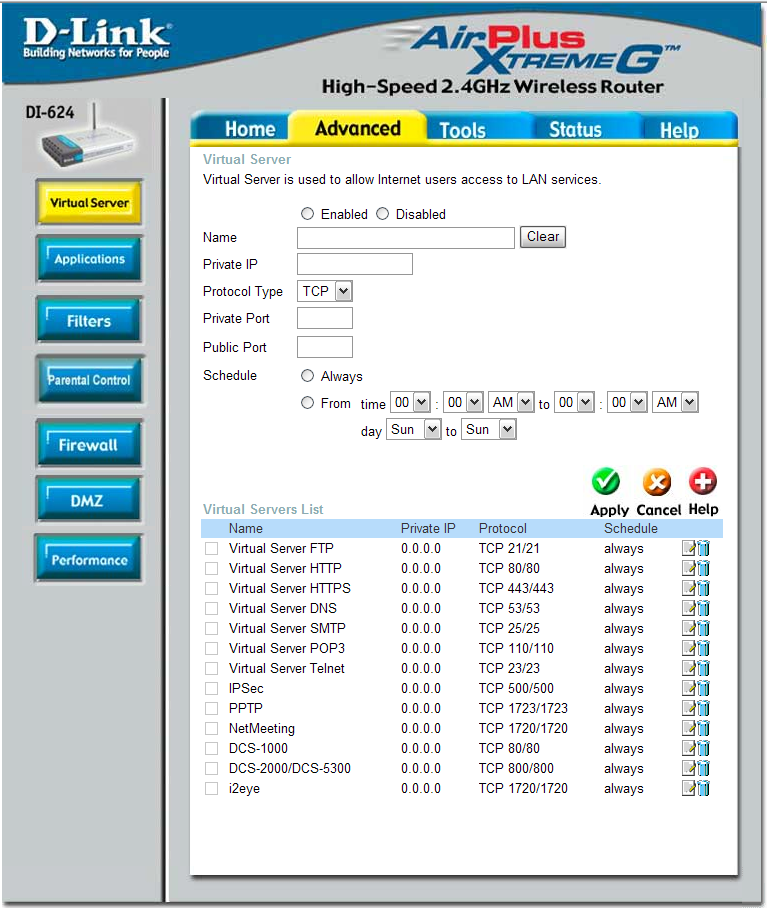
Task: Open the DMZ sidebar page
Action: 89,500
